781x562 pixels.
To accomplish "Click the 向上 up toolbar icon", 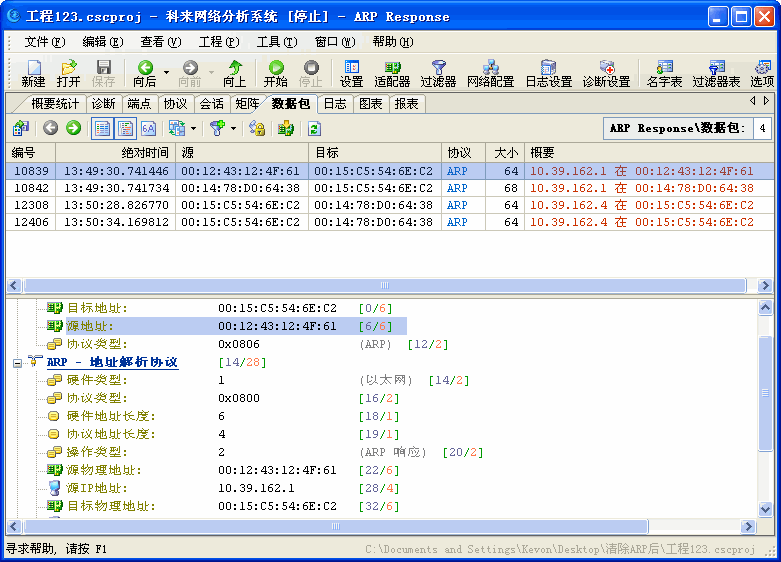I will pyautogui.click(x=235, y=73).
